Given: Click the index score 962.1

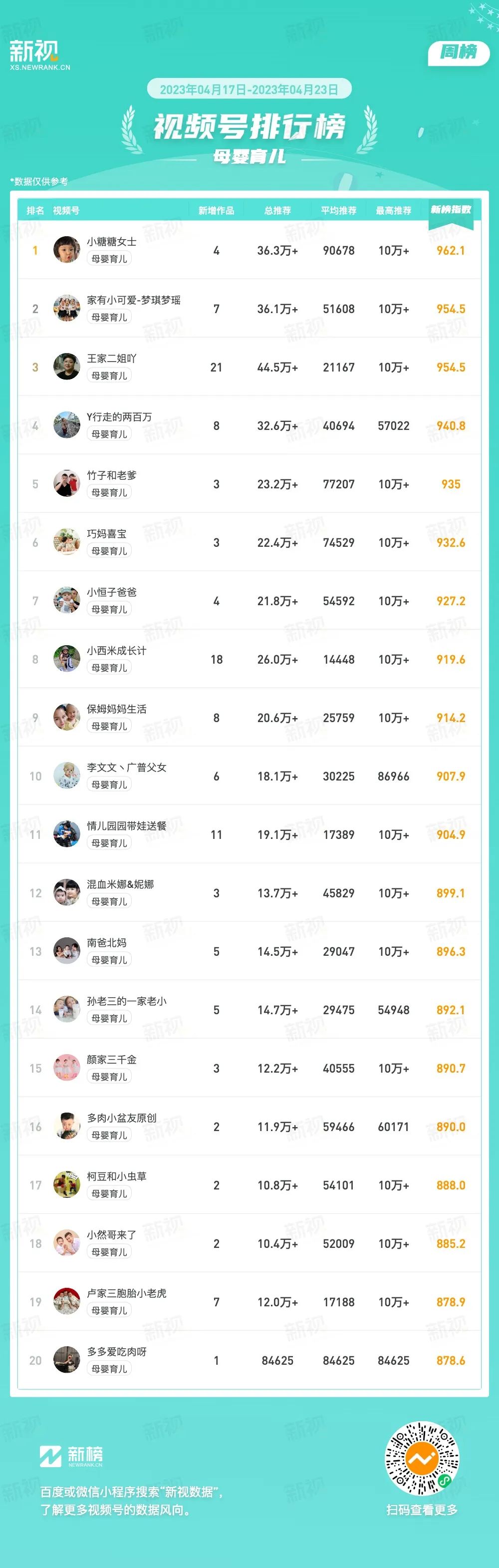Looking at the screenshot, I should click(451, 250).
